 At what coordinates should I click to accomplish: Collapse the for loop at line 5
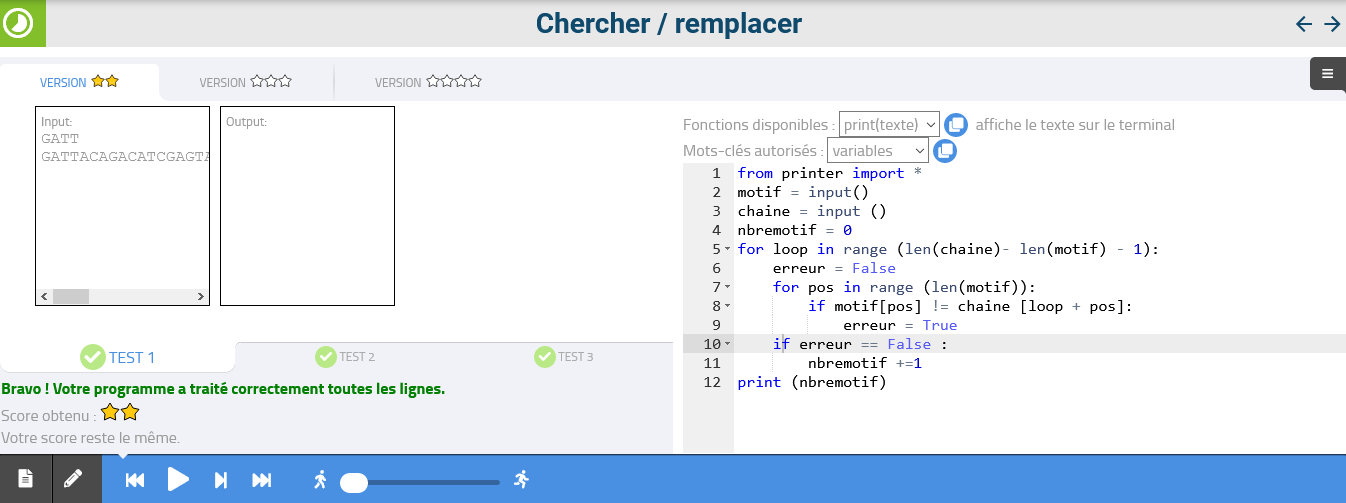728,250
